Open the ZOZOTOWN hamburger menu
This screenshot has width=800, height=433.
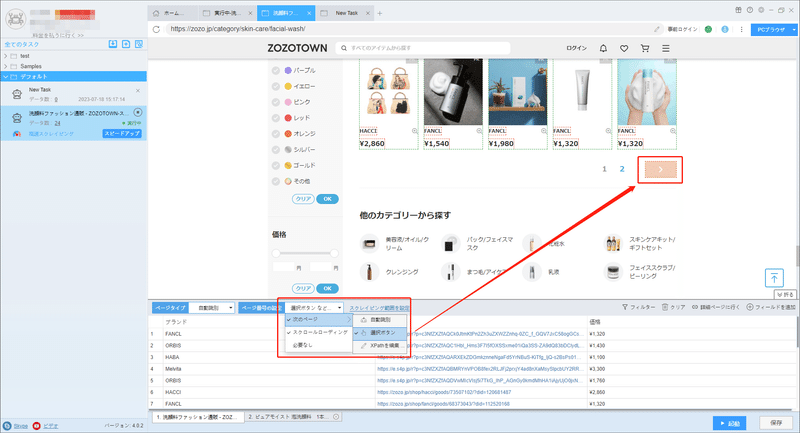pyautogui.click(x=666, y=48)
